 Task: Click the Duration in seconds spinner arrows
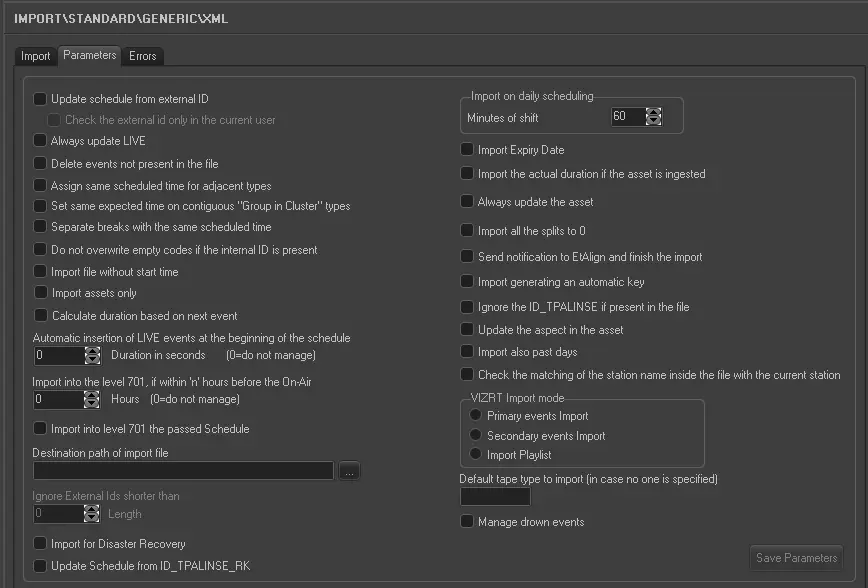tap(92, 355)
